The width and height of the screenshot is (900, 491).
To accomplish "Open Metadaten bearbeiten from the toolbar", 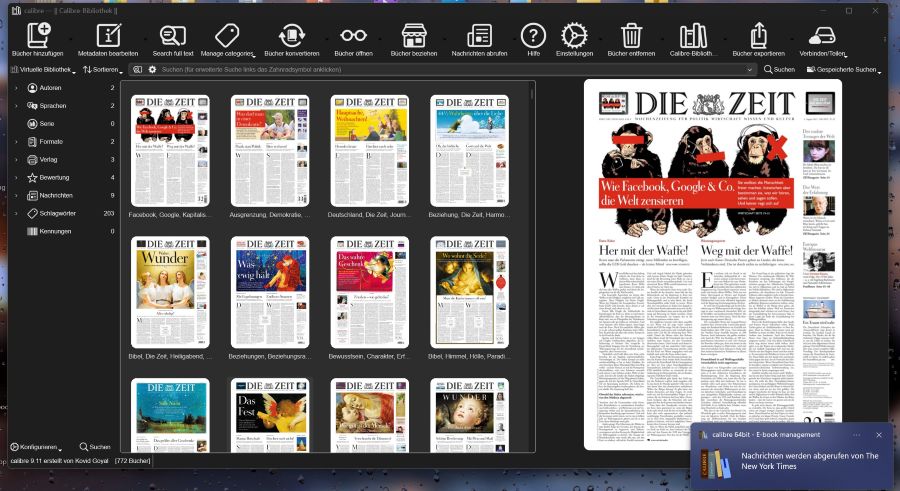I will [108, 36].
